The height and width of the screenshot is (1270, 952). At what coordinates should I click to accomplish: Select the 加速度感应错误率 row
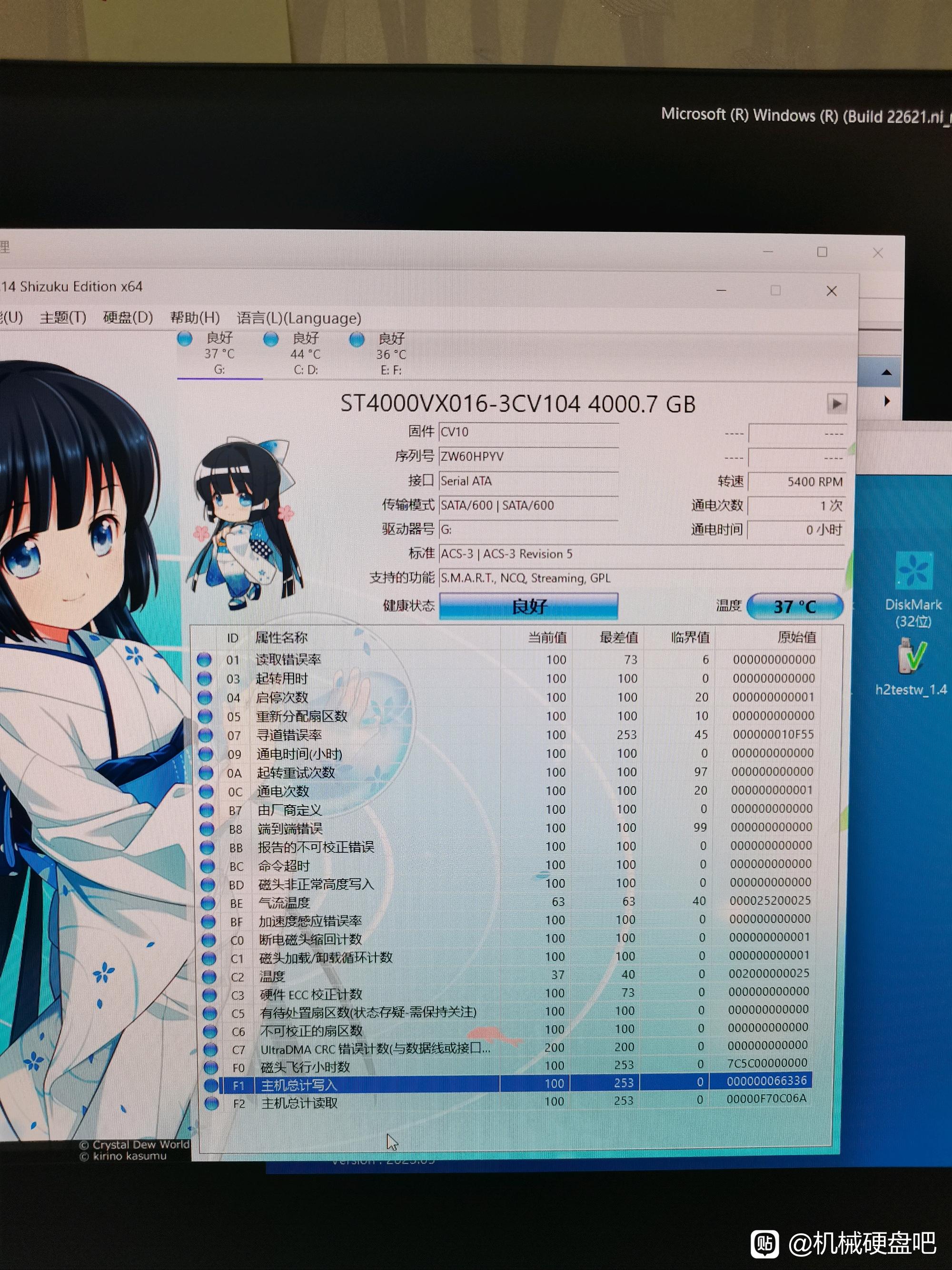(x=505, y=921)
